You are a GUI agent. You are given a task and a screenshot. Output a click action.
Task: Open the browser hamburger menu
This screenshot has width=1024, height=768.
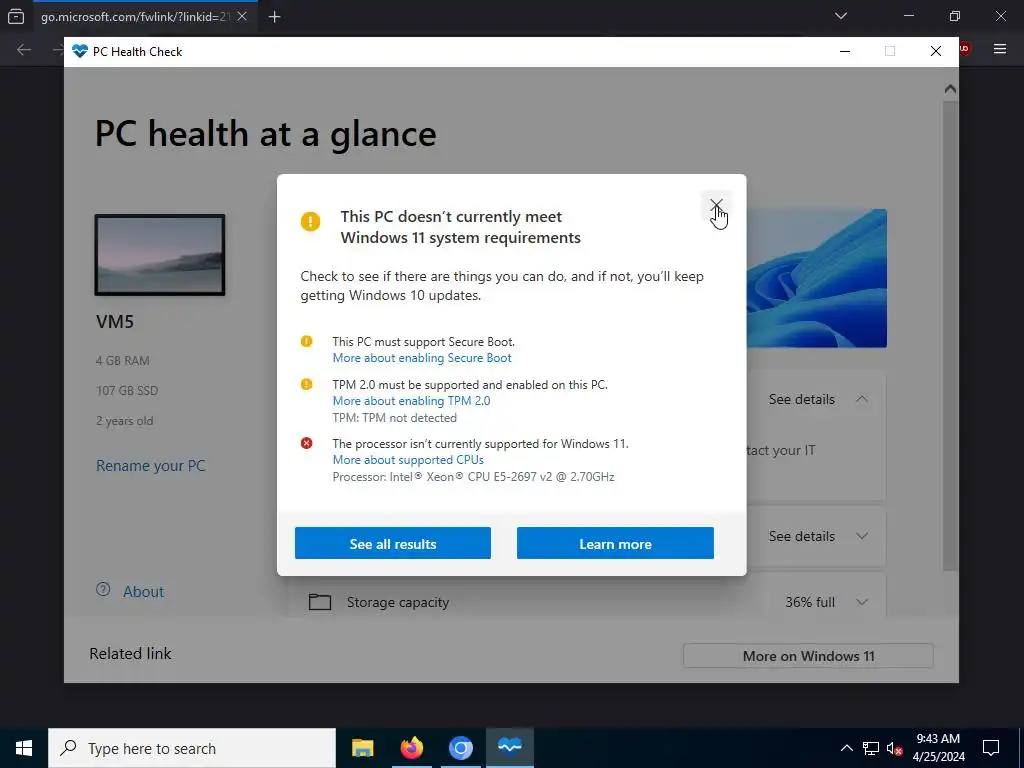1000,49
